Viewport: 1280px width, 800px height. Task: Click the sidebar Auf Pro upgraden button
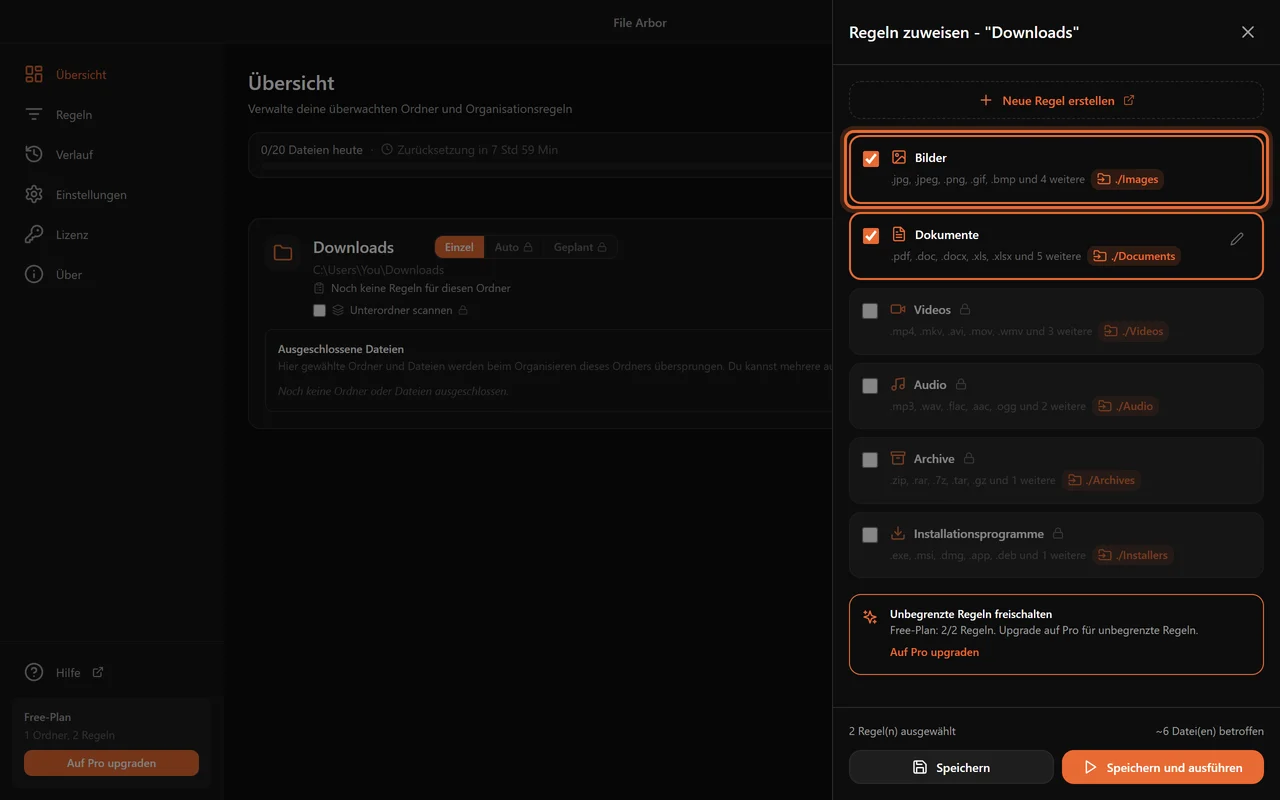point(111,763)
